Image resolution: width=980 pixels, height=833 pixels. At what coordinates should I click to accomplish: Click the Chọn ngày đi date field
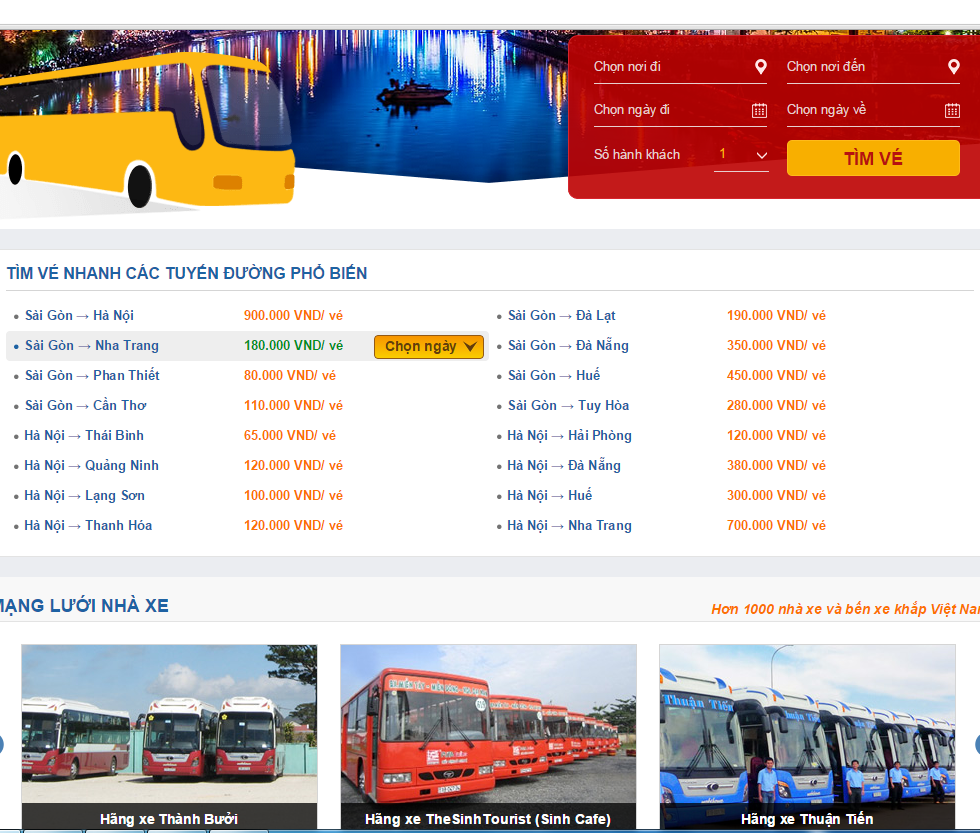[x=668, y=110]
